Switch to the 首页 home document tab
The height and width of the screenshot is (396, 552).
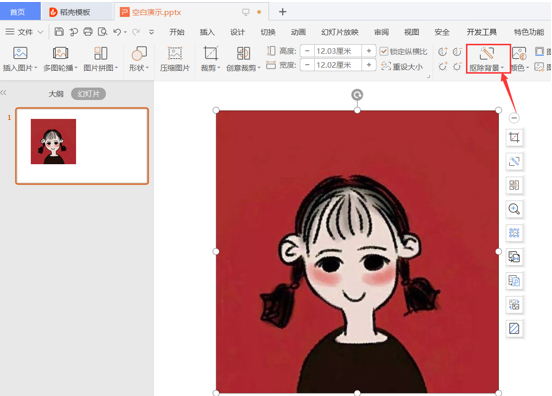20,12
